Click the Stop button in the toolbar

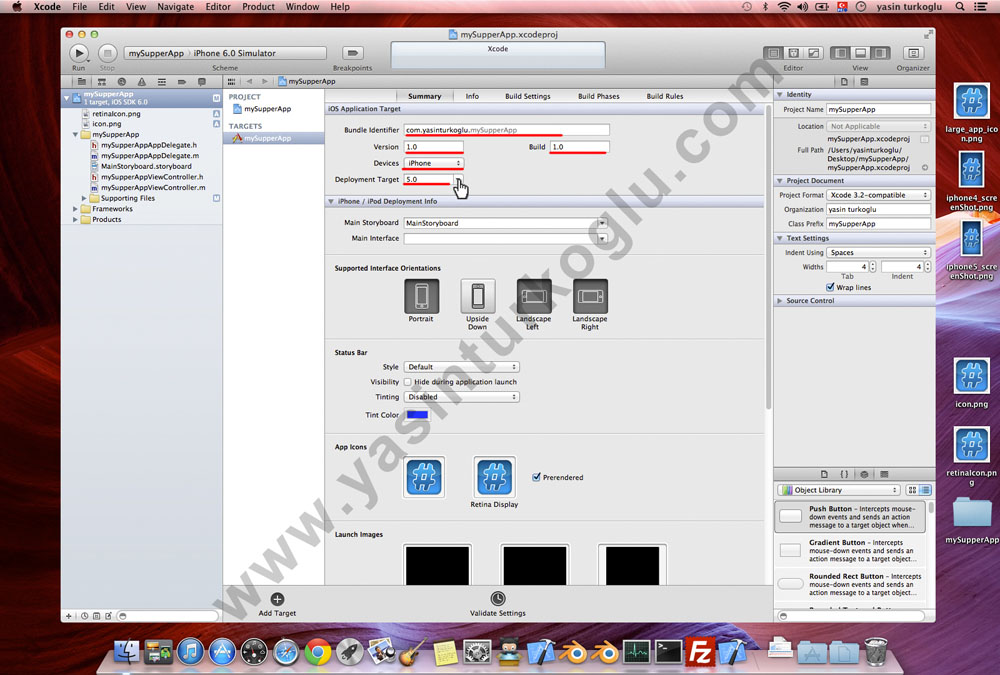pos(107,53)
